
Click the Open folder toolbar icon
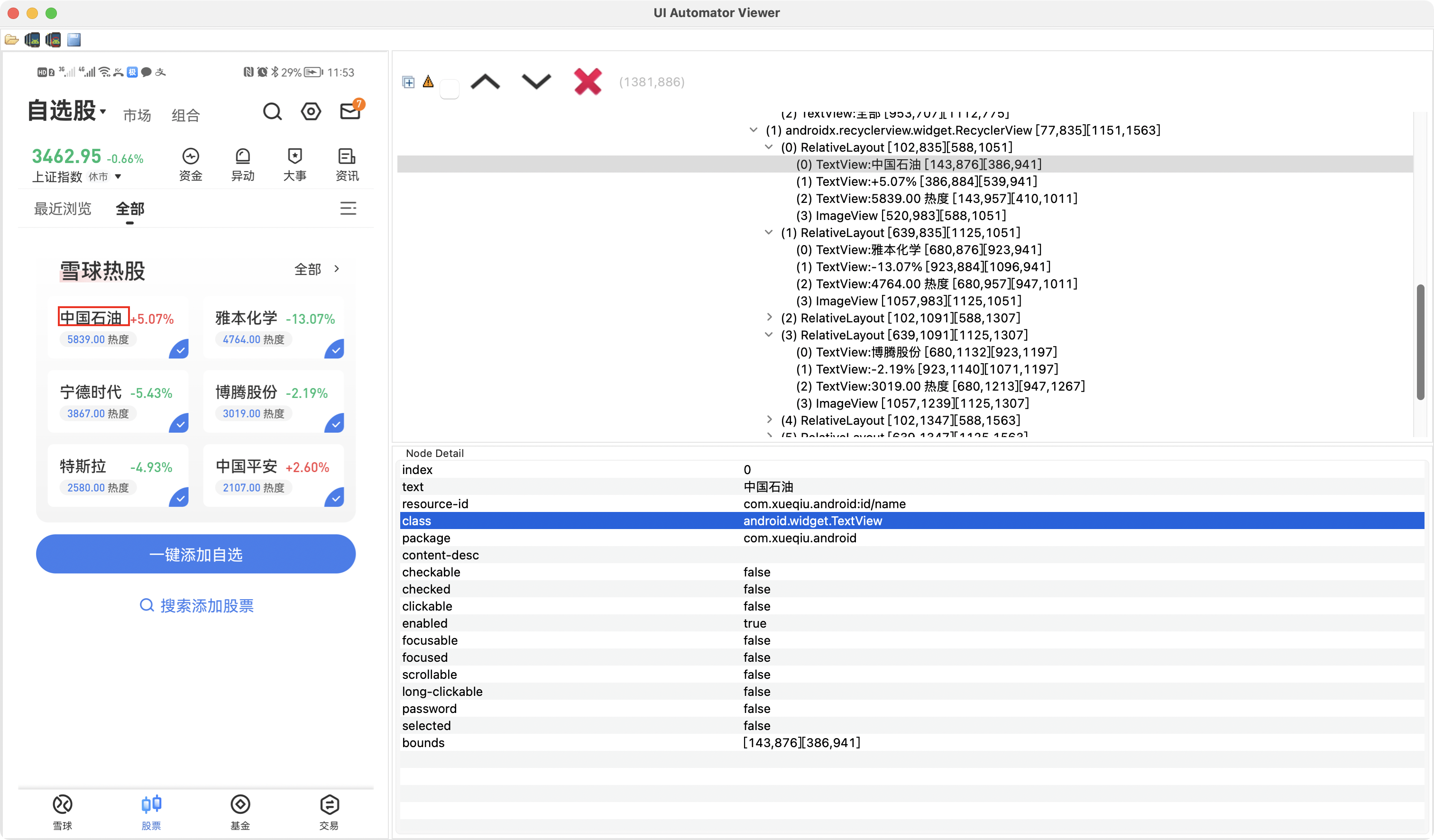[x=11, y=40]
